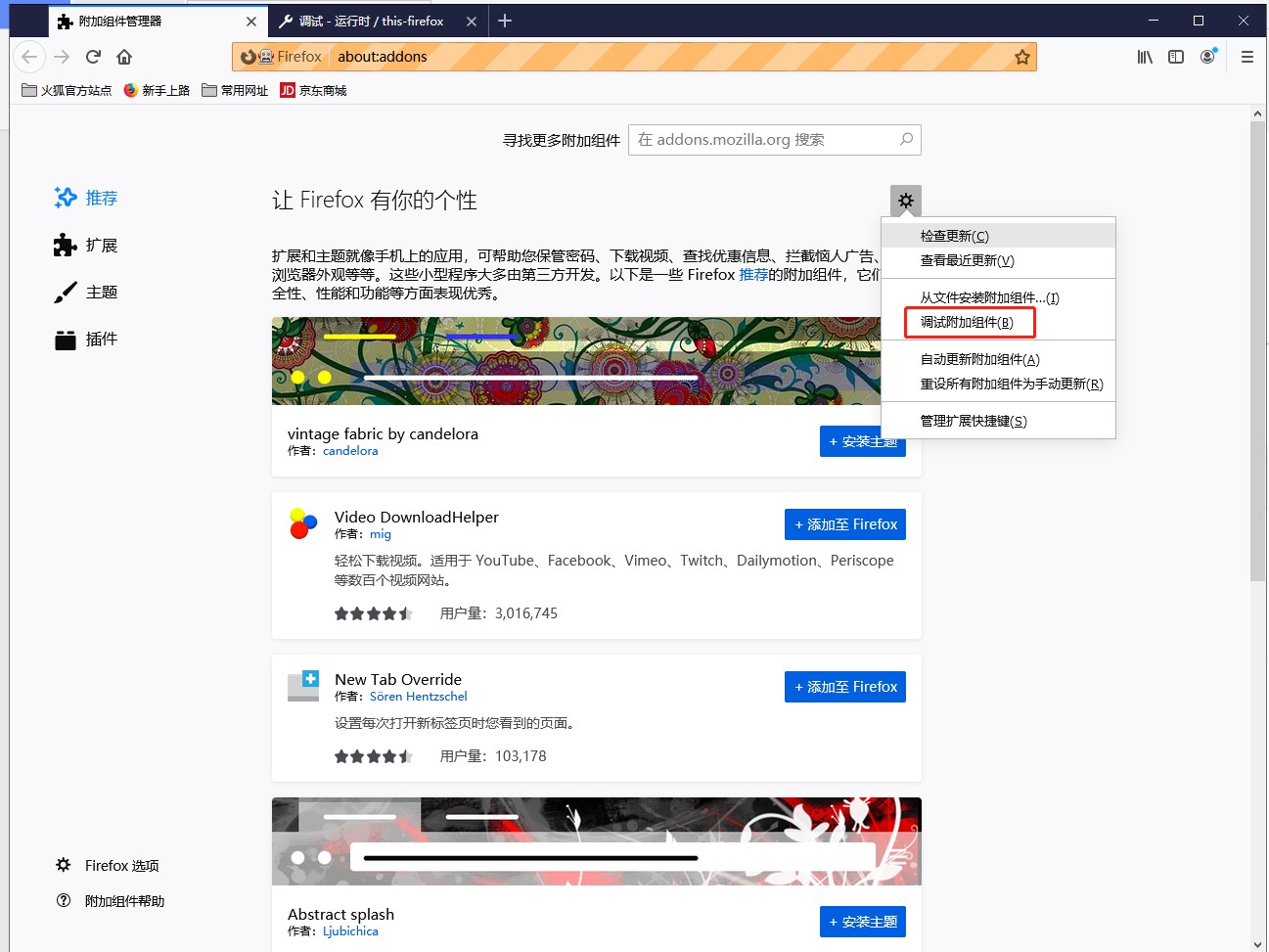Image resolution: width=1269 pixels, height=952 pixels.
Task: Open the 常用网址 bookmark folder
Action: tap(235, 90)
